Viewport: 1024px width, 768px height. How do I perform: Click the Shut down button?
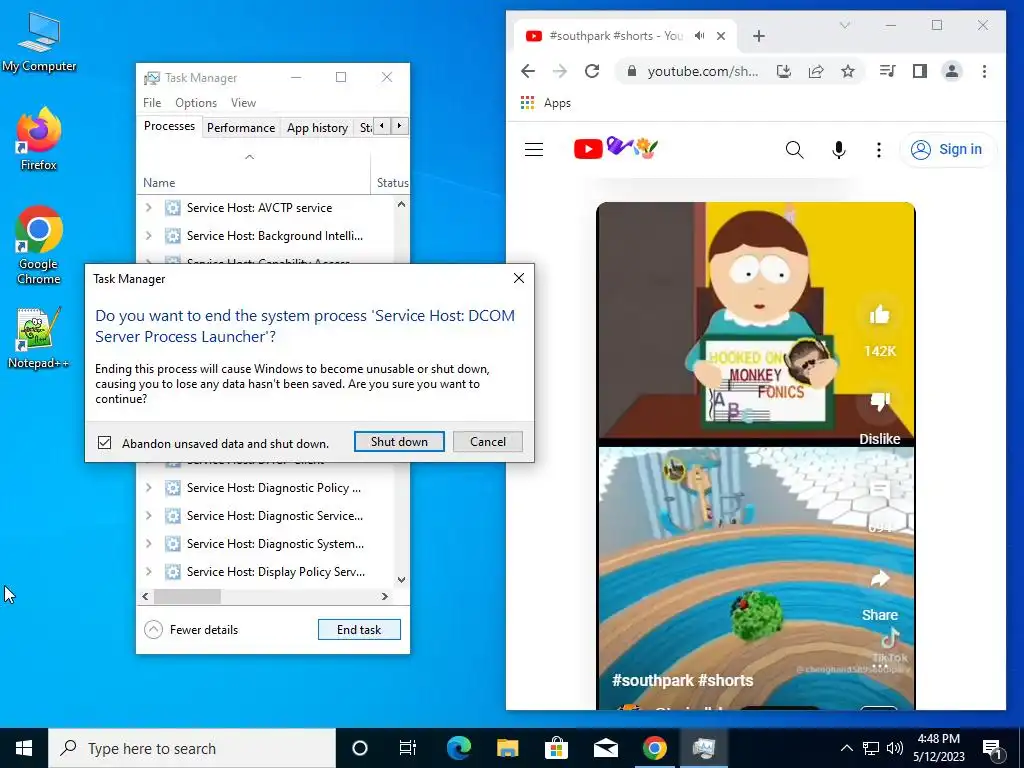(399, 441)
